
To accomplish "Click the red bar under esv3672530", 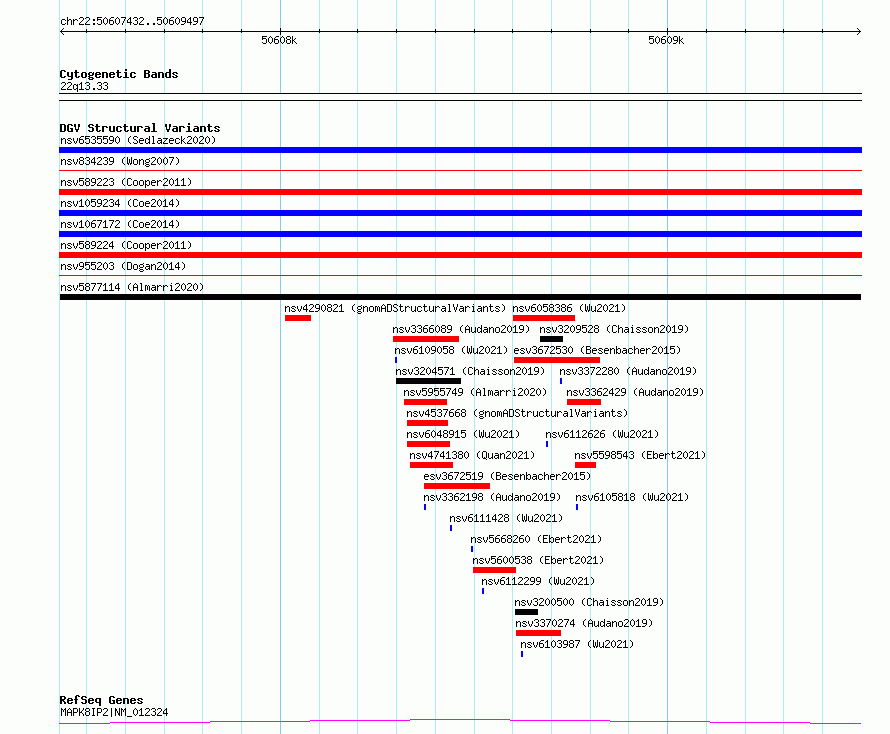I will (557, 360).
